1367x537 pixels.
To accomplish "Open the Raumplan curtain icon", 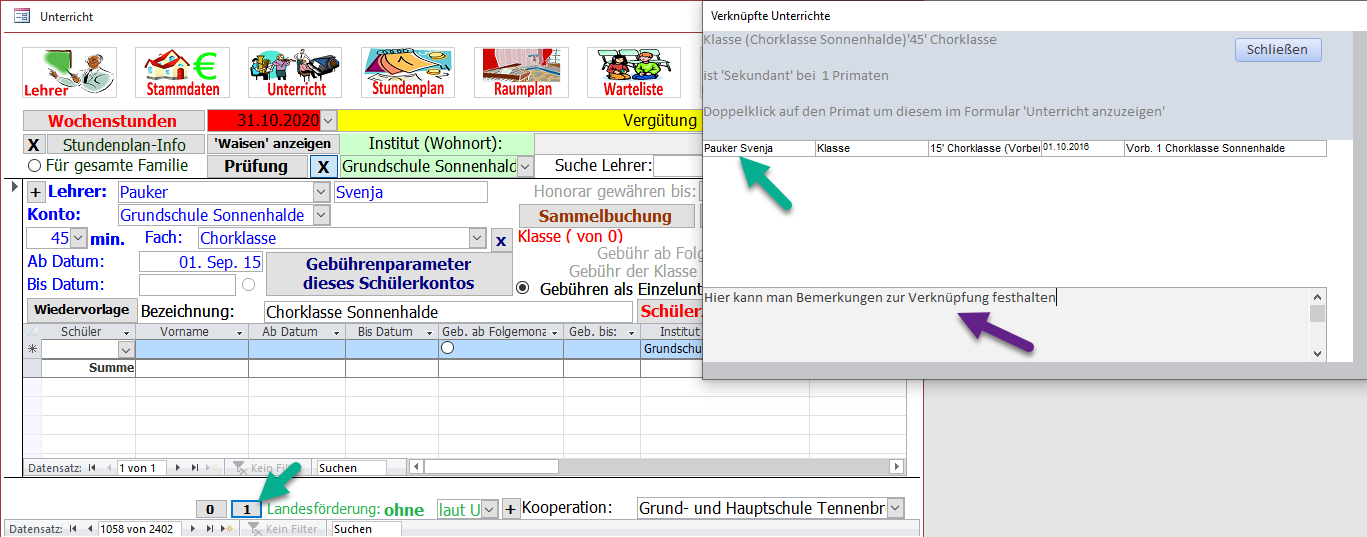I will coord(521,72).
